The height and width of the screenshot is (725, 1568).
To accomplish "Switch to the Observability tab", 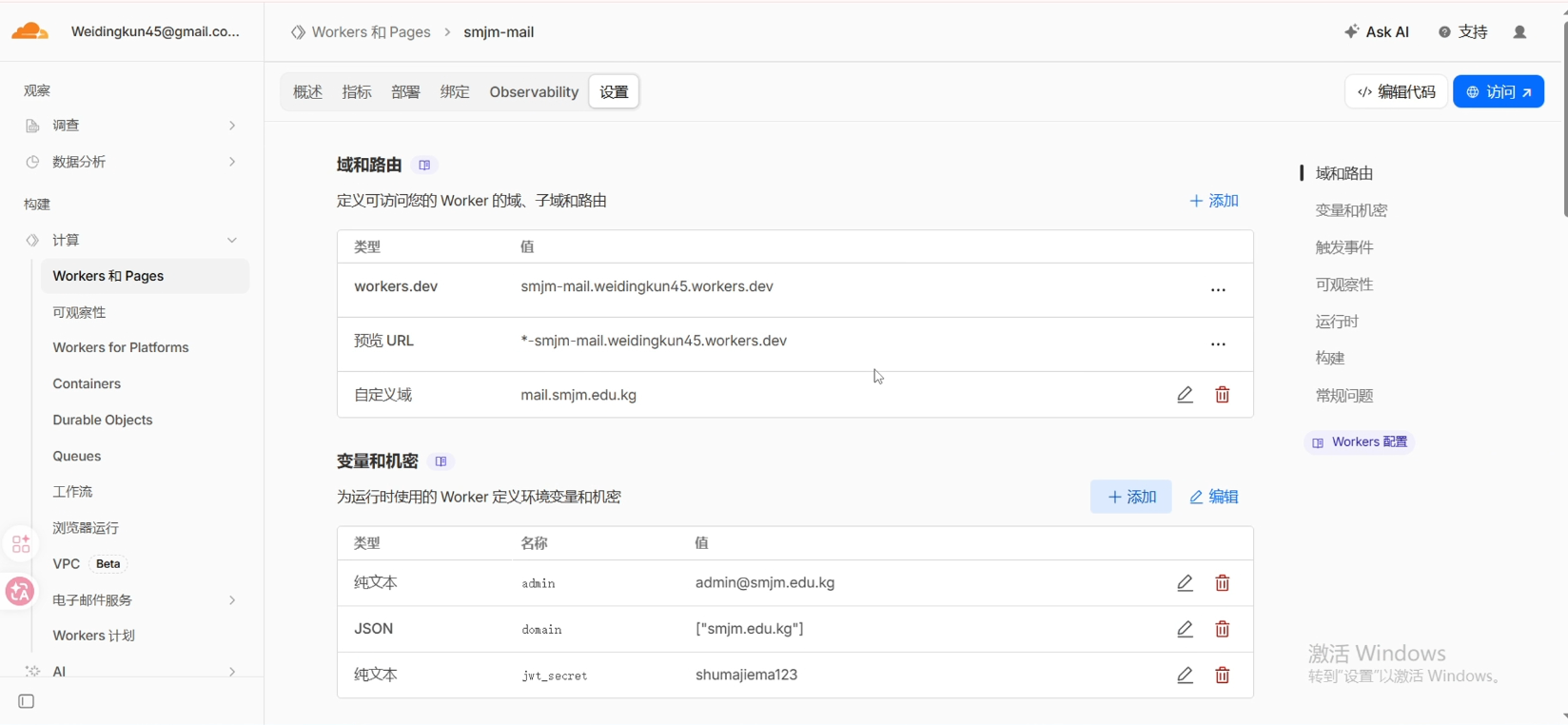I will 534,92.
